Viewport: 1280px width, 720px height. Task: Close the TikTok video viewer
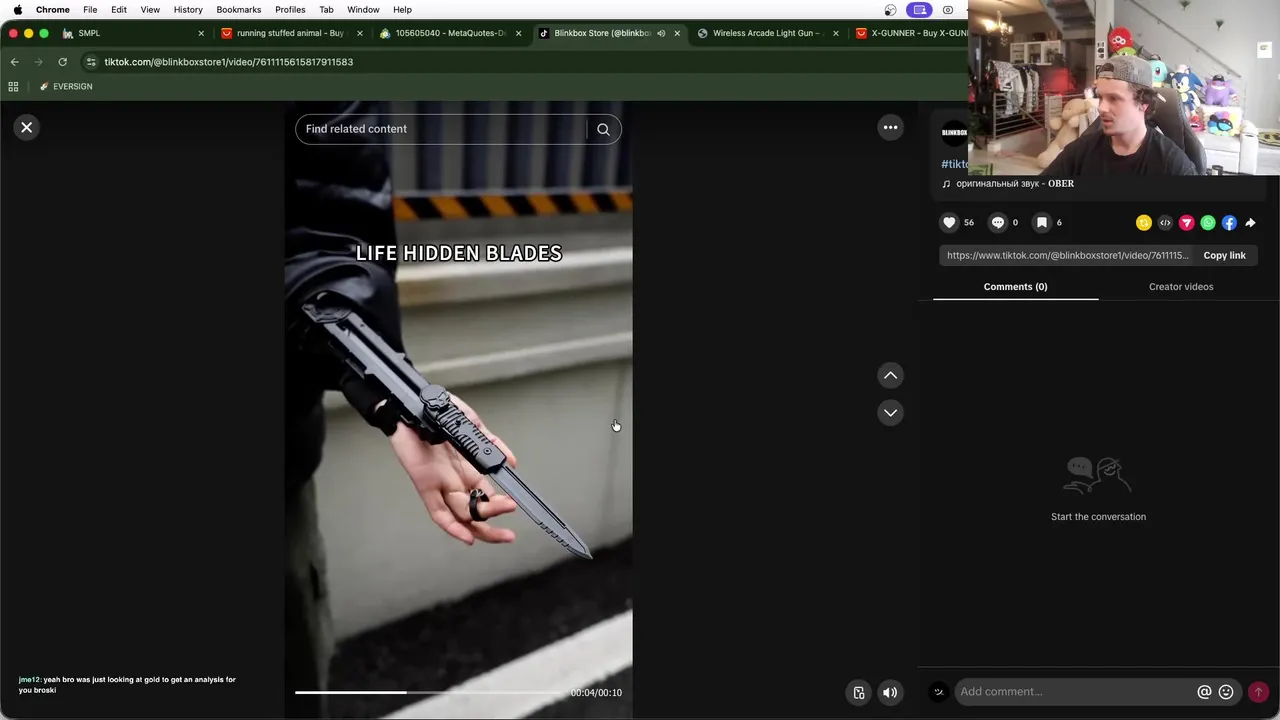tap(27, 127)
